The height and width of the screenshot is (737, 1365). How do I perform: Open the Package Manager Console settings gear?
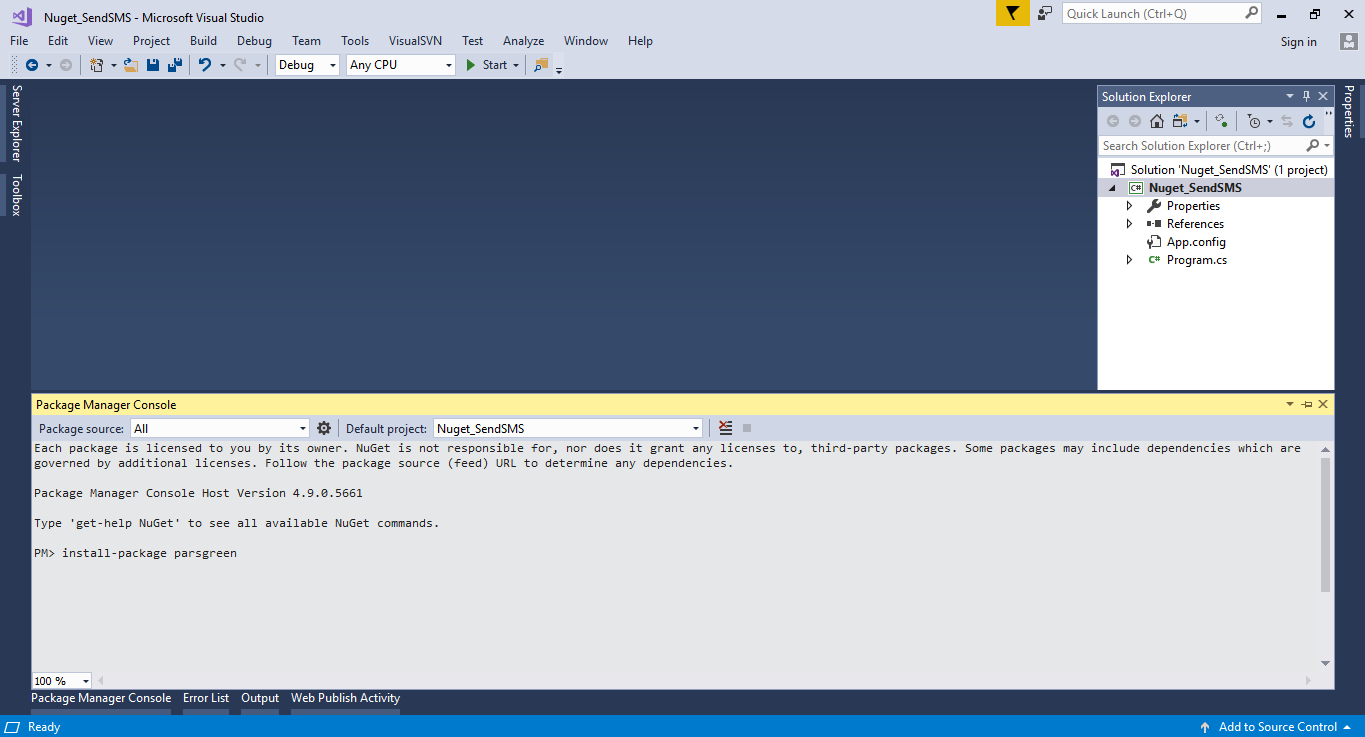324,427
